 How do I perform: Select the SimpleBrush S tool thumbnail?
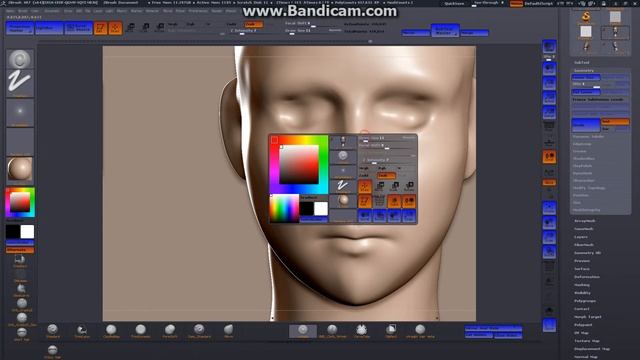pos(586,18)
